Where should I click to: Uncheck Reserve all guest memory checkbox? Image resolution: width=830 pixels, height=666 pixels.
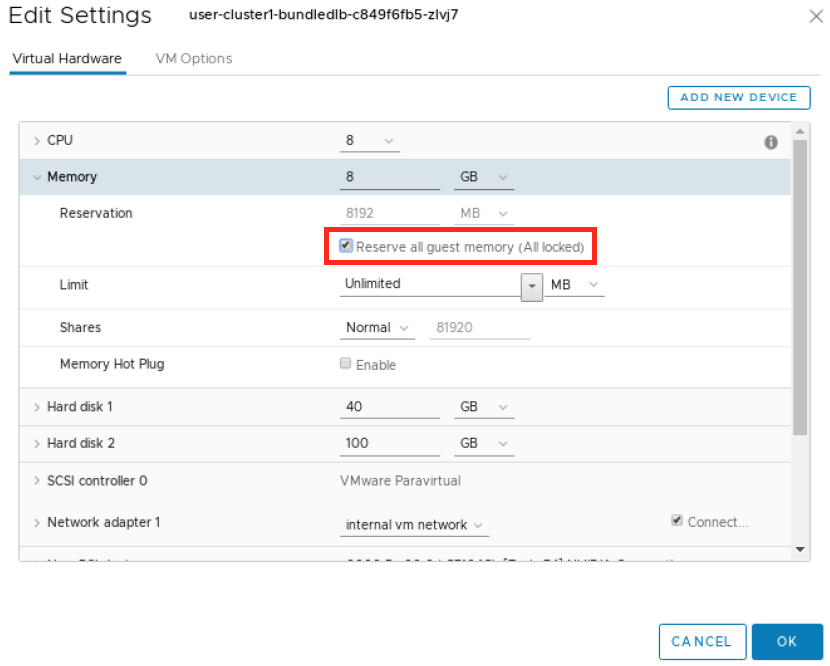tap(346, 246)
